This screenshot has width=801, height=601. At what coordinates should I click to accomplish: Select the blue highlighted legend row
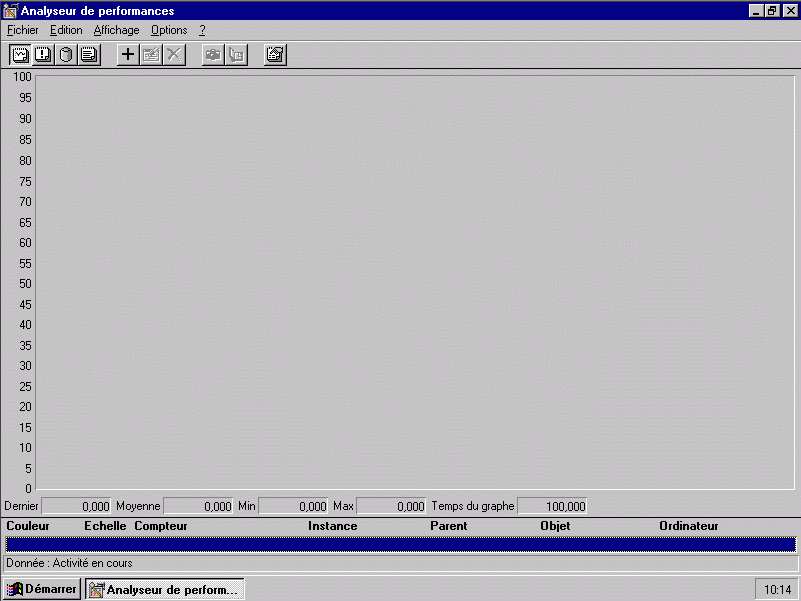(400, 544)
